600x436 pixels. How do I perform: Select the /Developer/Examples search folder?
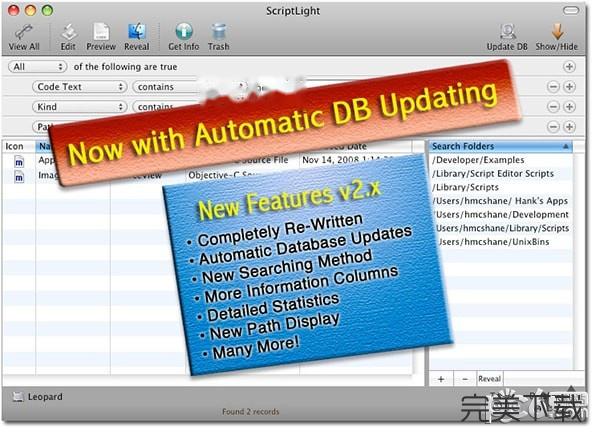[501, 160]
